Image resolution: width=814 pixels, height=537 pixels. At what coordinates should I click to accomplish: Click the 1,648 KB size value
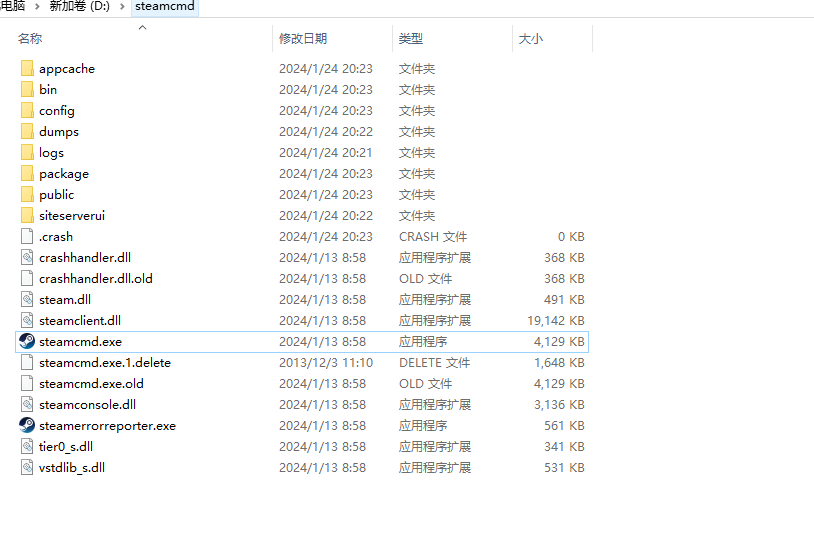pyautogui.click(x=559, y=363)
